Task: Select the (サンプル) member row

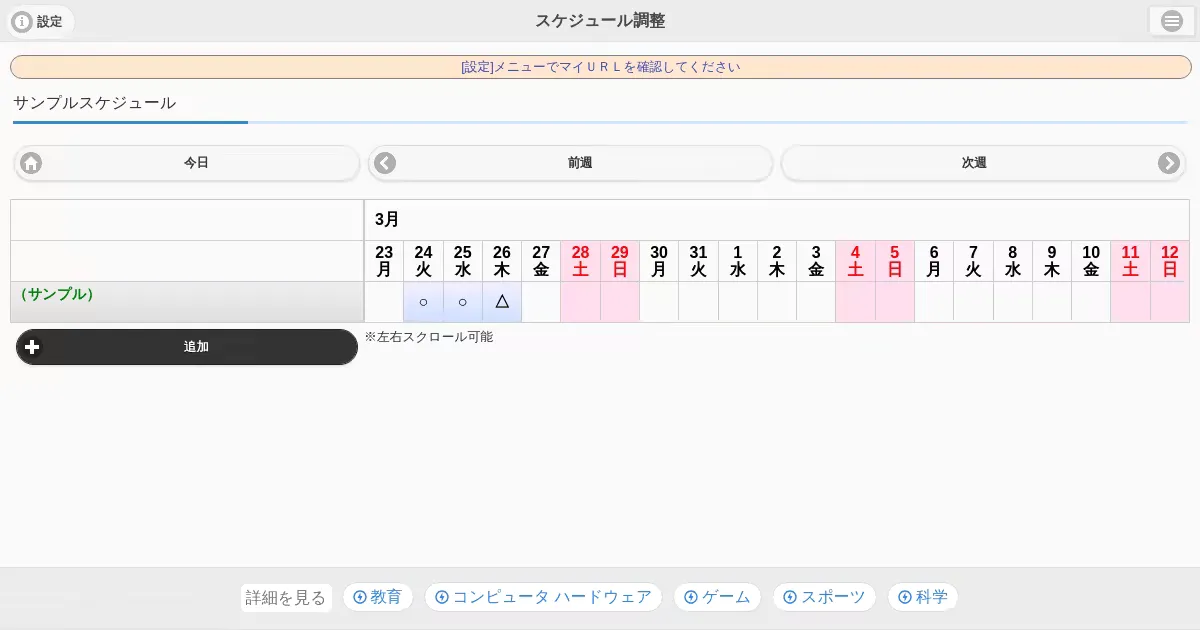Action: coord(187,301)
